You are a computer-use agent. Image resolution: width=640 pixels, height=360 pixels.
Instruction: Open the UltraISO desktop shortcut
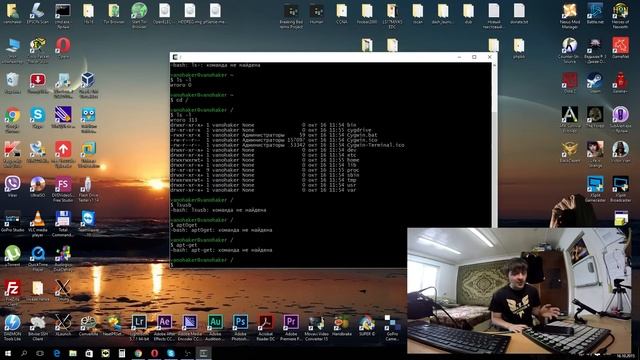click(38, 187)
